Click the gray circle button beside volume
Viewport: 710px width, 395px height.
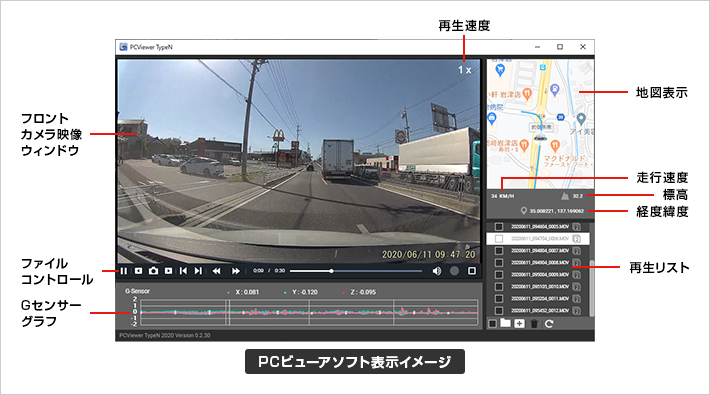coord(454,271)
